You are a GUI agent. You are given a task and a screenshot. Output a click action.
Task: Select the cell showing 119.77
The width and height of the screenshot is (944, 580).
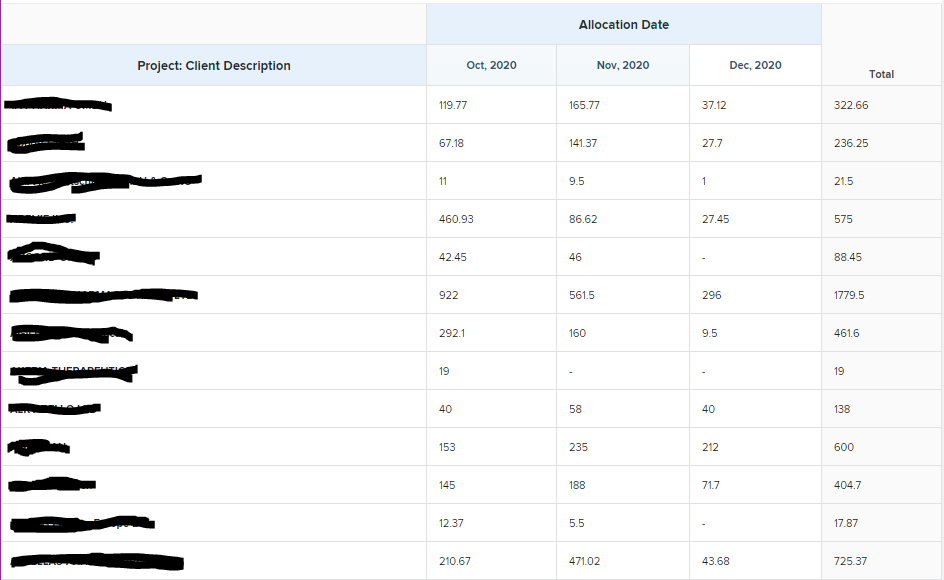[454, 105]
